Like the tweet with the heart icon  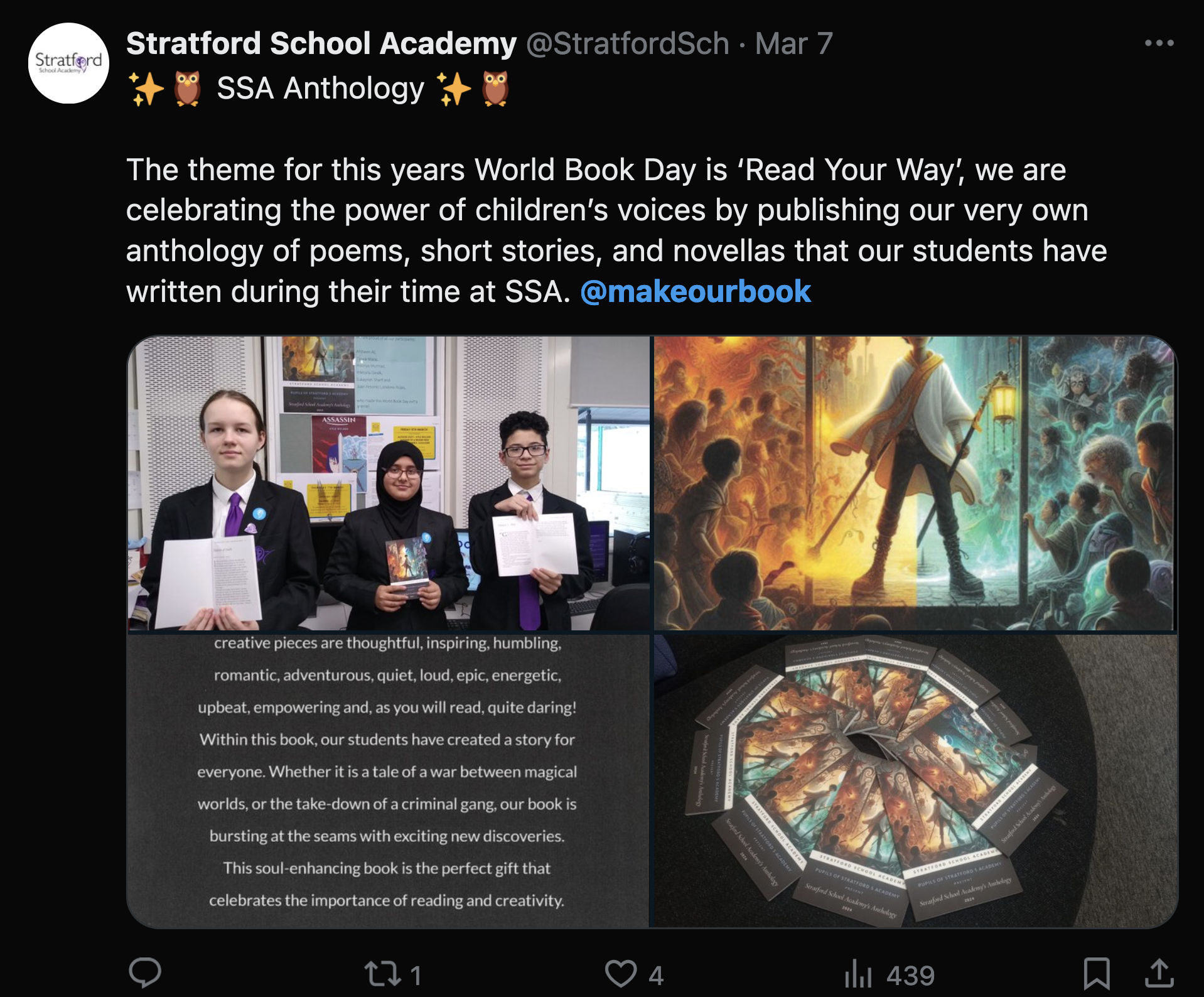pyautogui.click(x=621, y=974)
